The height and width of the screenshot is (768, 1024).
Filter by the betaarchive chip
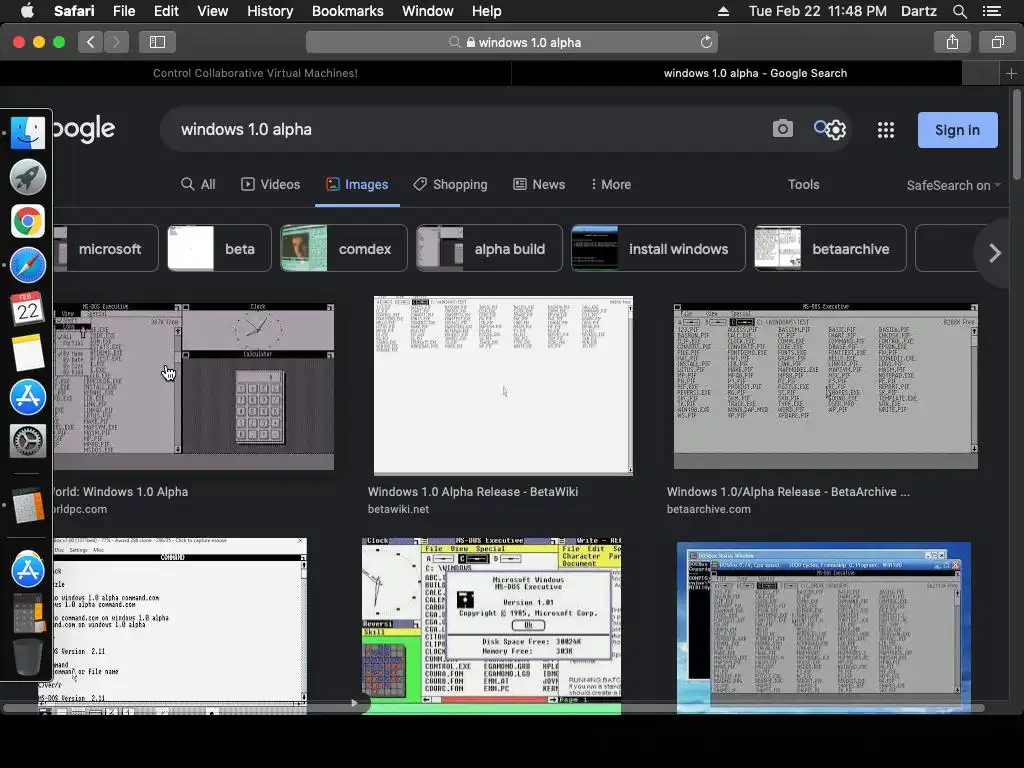point(830,248)
